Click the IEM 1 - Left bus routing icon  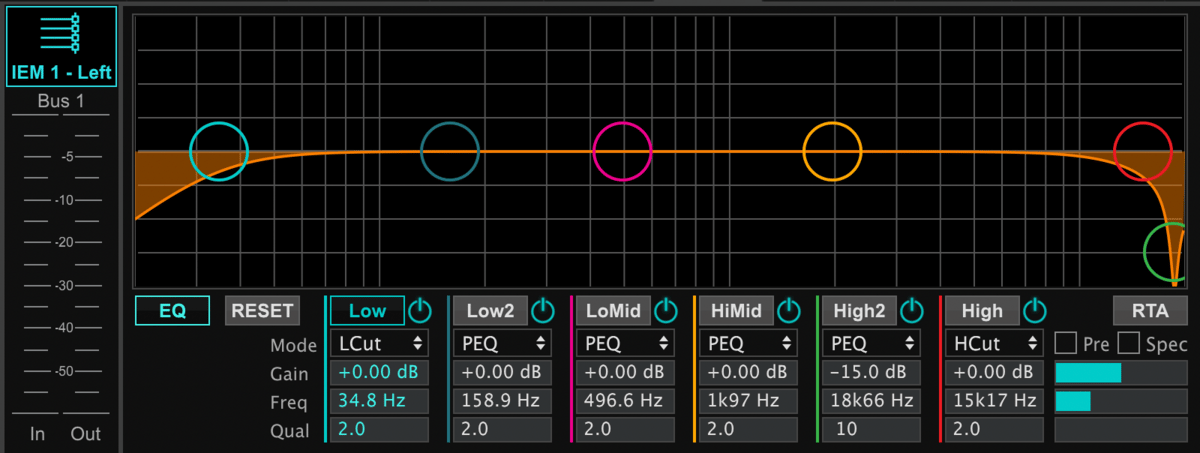pyautogui.click(x=61, y=34)
